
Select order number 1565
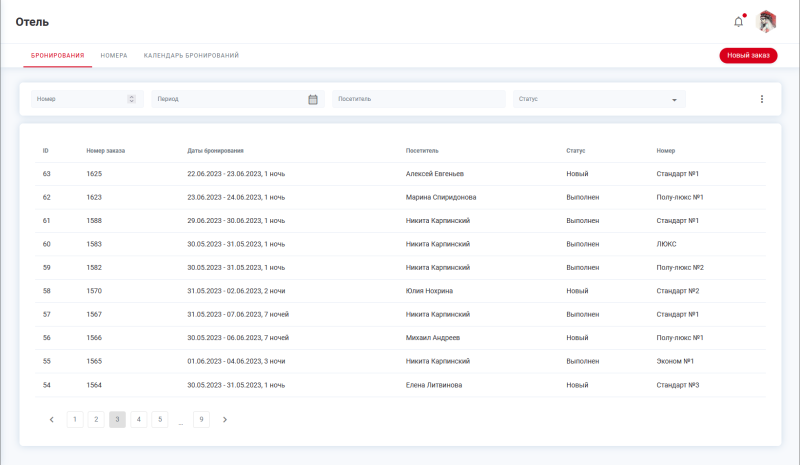(94, 361)
